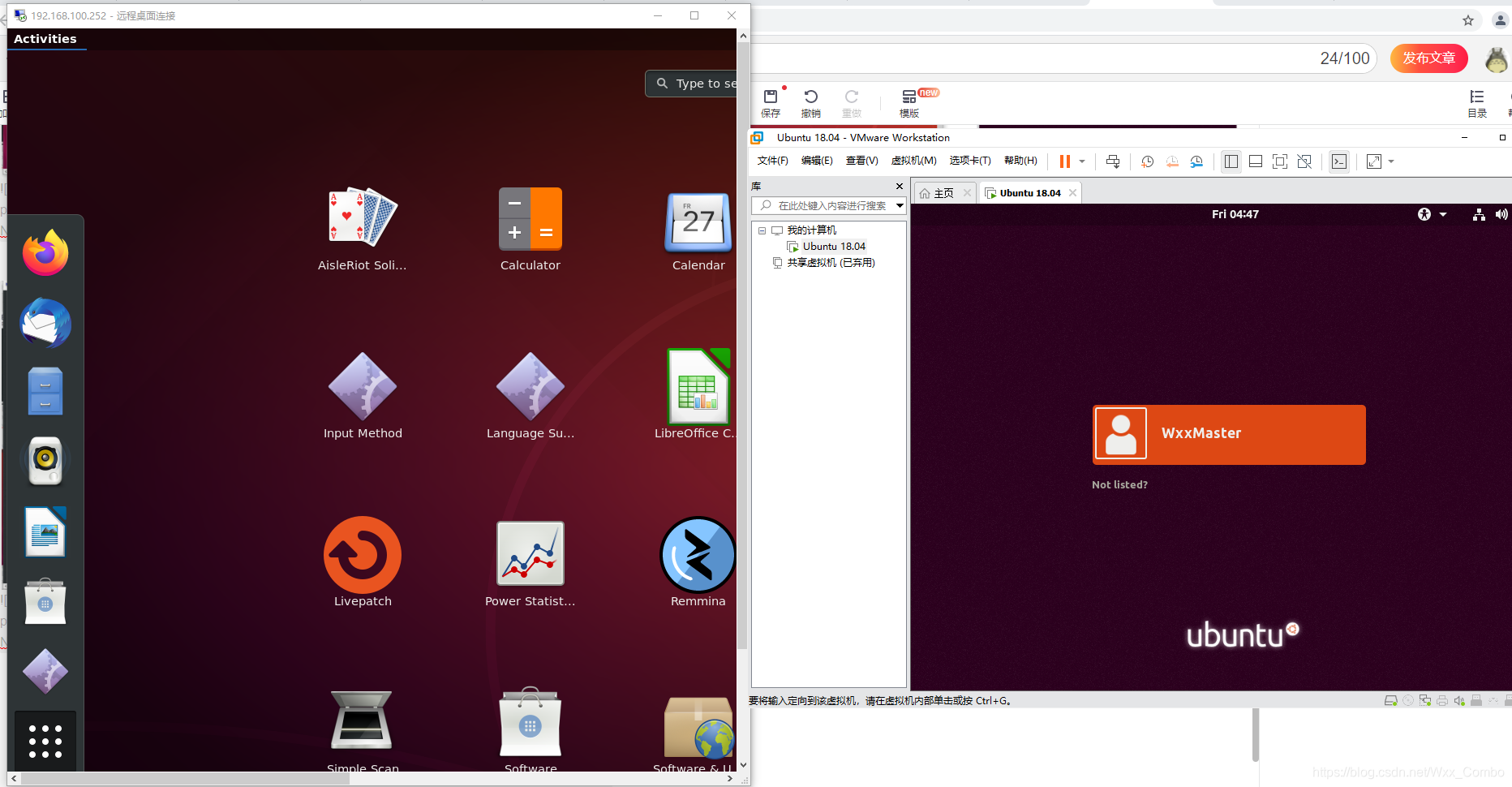
Task: Launch Firefox from the Ubuntu dock
Action: click(x=45, y=252)
